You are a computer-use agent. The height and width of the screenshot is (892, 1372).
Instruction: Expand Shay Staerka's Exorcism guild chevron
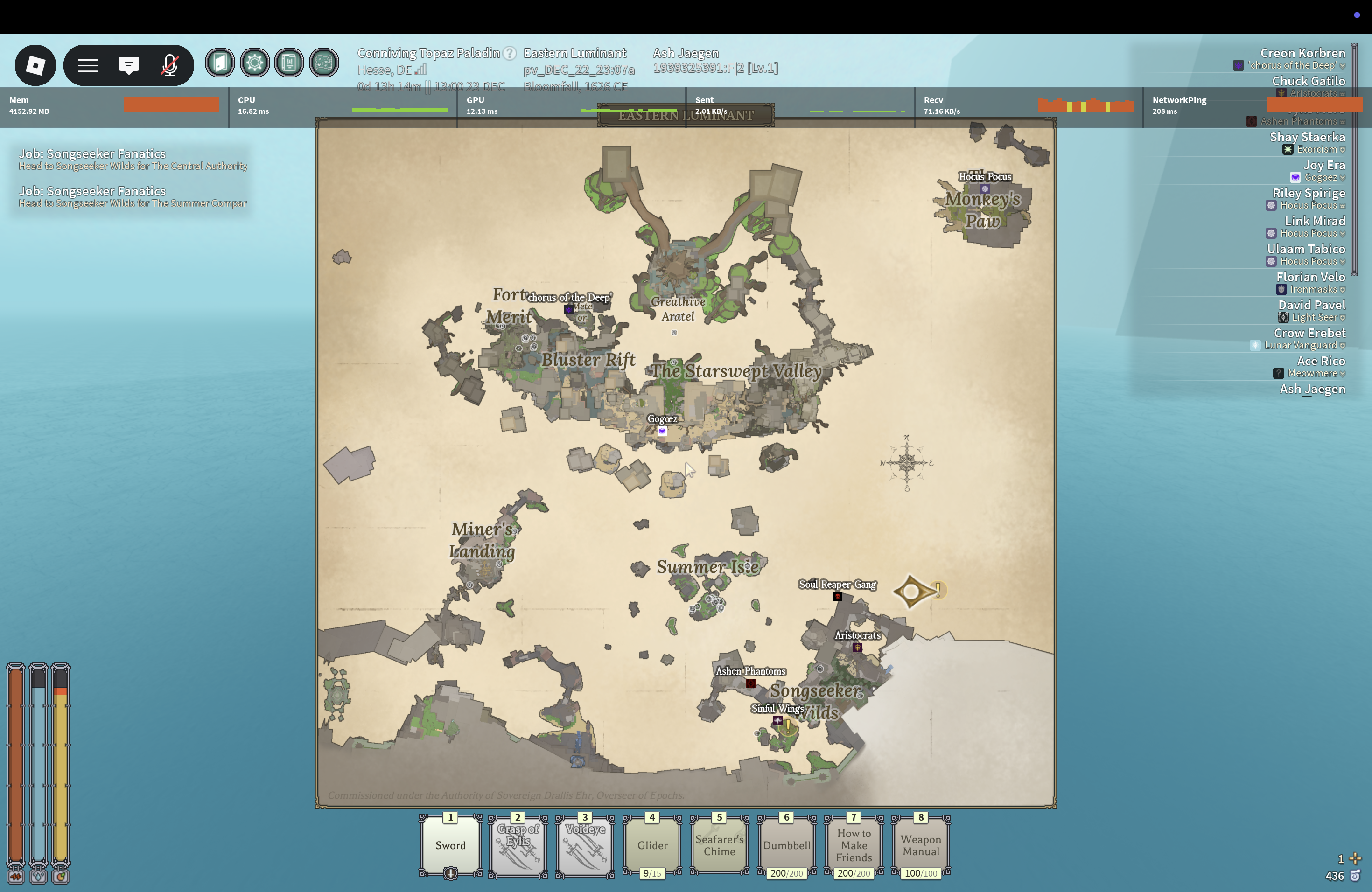tap(1343, 150)
